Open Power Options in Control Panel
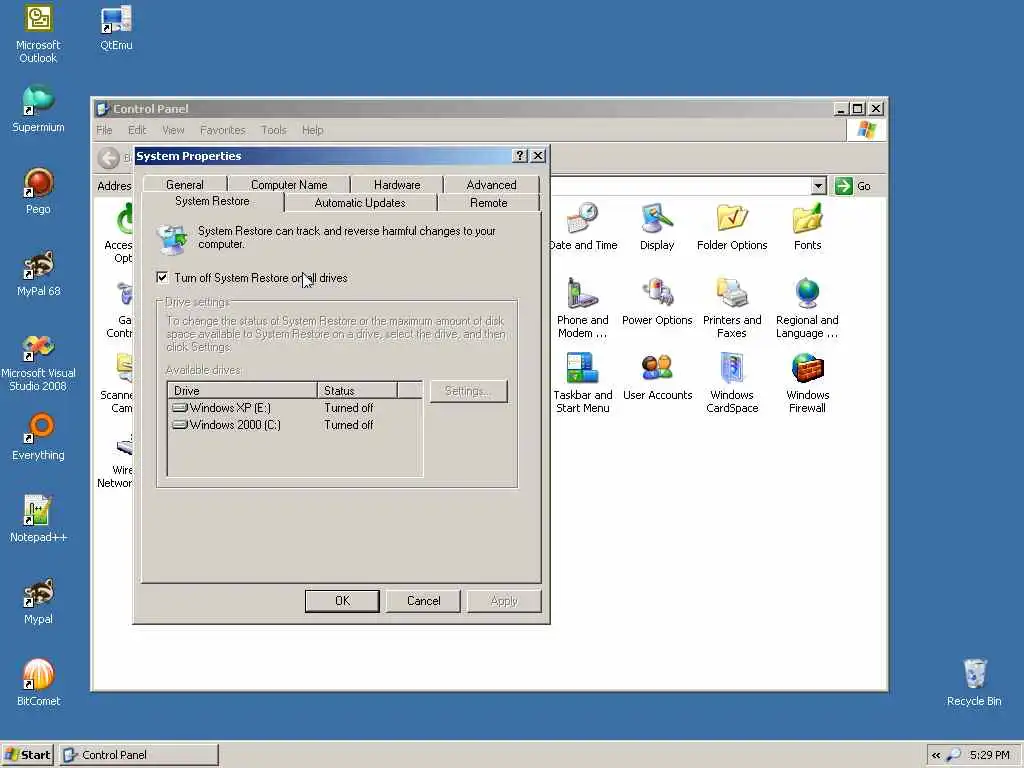This screenshot has width=1024, height=768. pos(657,302)
